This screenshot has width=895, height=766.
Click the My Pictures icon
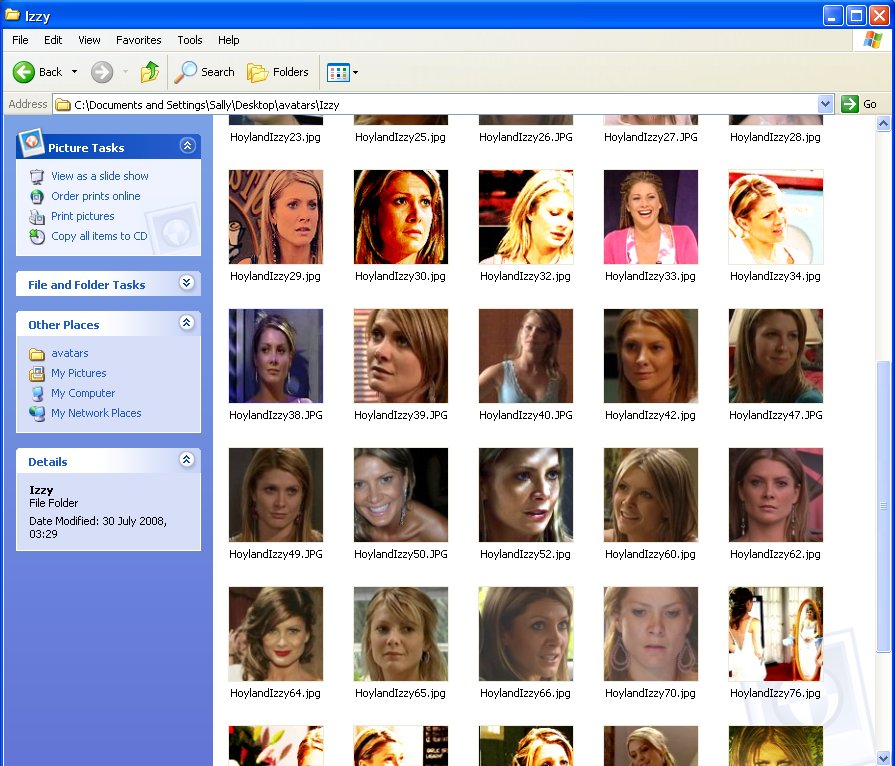point(37,373)
